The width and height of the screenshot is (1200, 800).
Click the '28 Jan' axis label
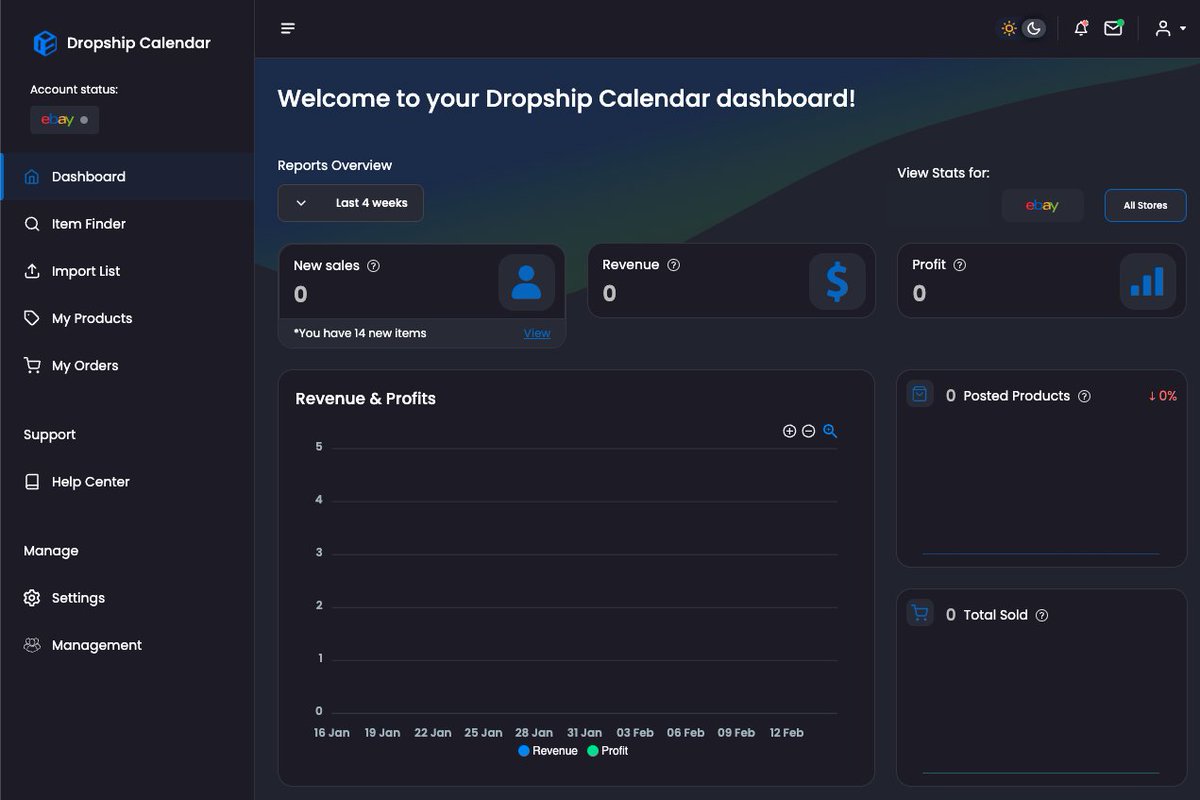(534, 733)
